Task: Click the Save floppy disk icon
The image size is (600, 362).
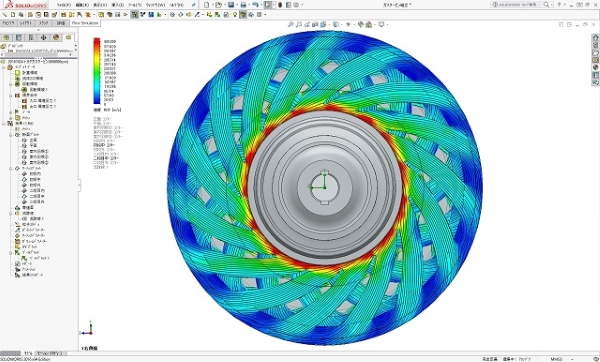Action: tap(231, 5)
